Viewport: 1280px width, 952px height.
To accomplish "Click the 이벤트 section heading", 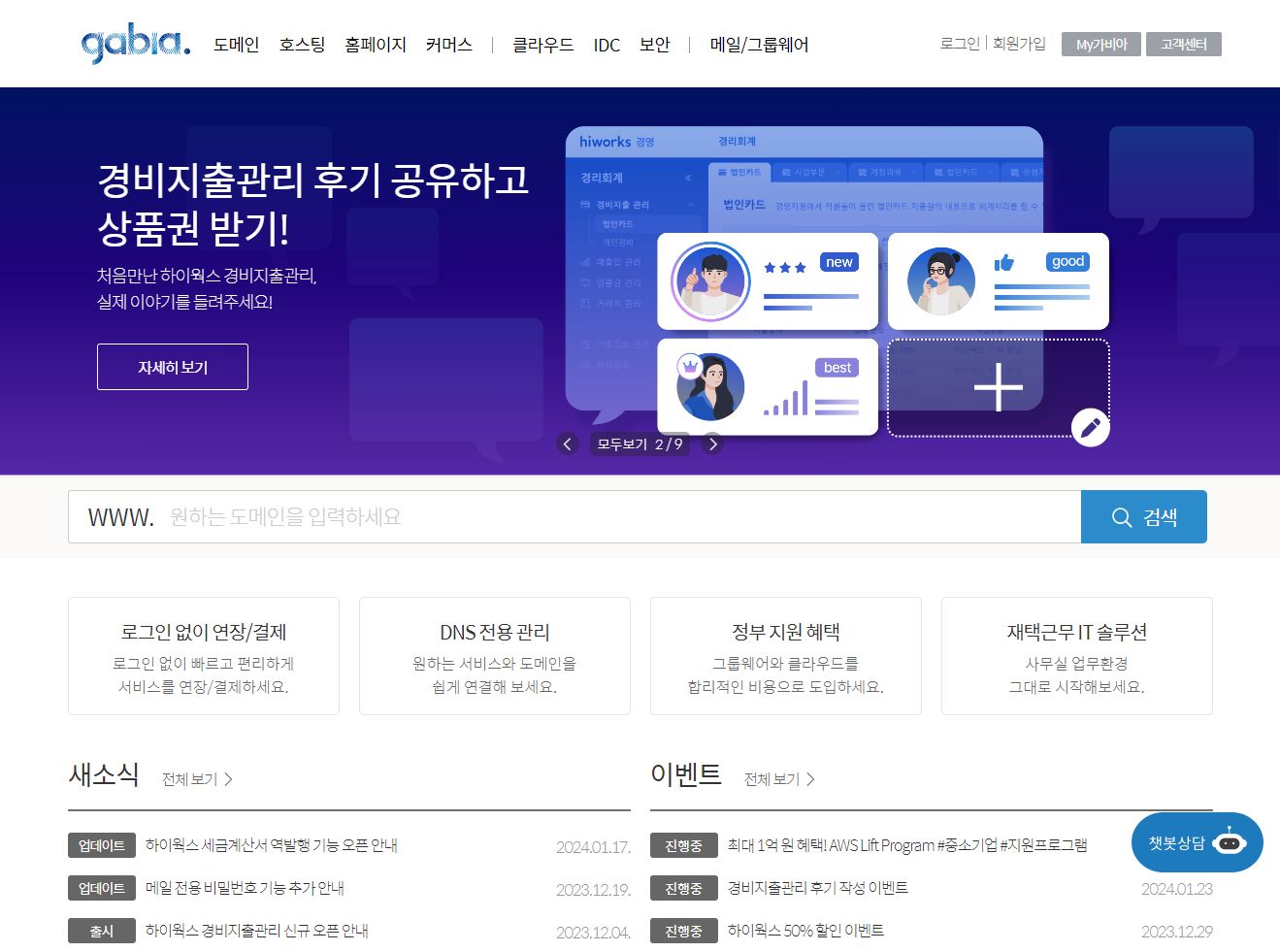I will point(686,774).
